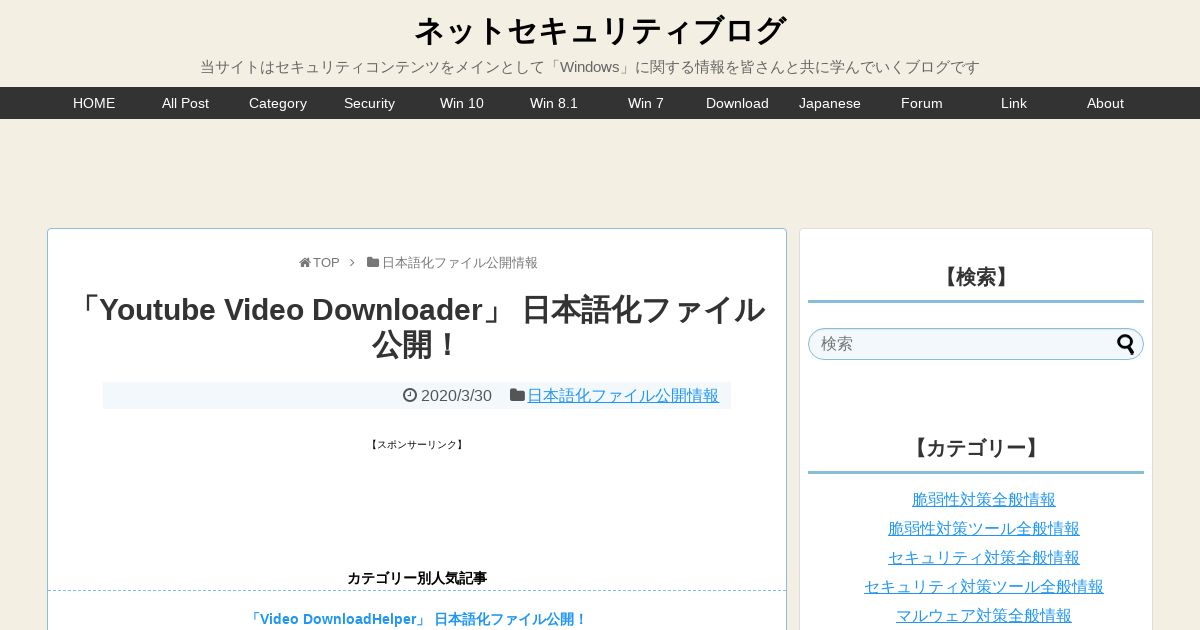Open the All Post menu item
Screen dimensions: 1200x630
[x=185, y=103]
